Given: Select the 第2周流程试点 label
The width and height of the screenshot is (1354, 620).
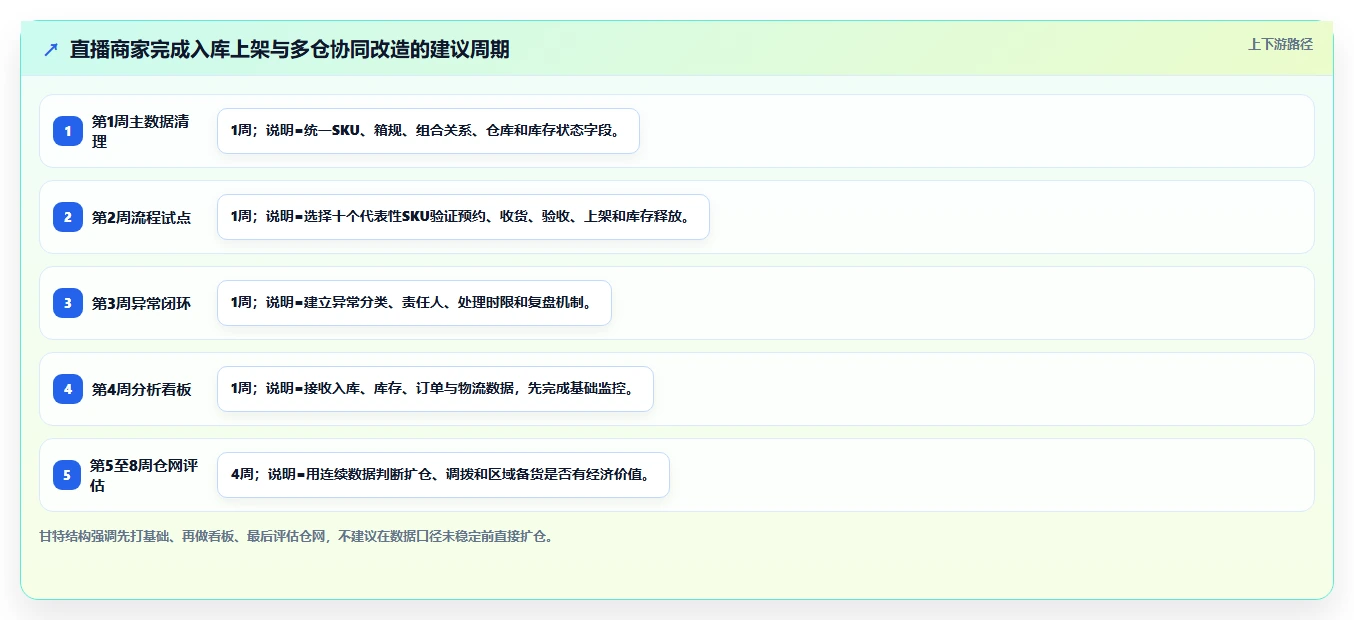Looking at the screenshot, I should [x=141, y=217].
